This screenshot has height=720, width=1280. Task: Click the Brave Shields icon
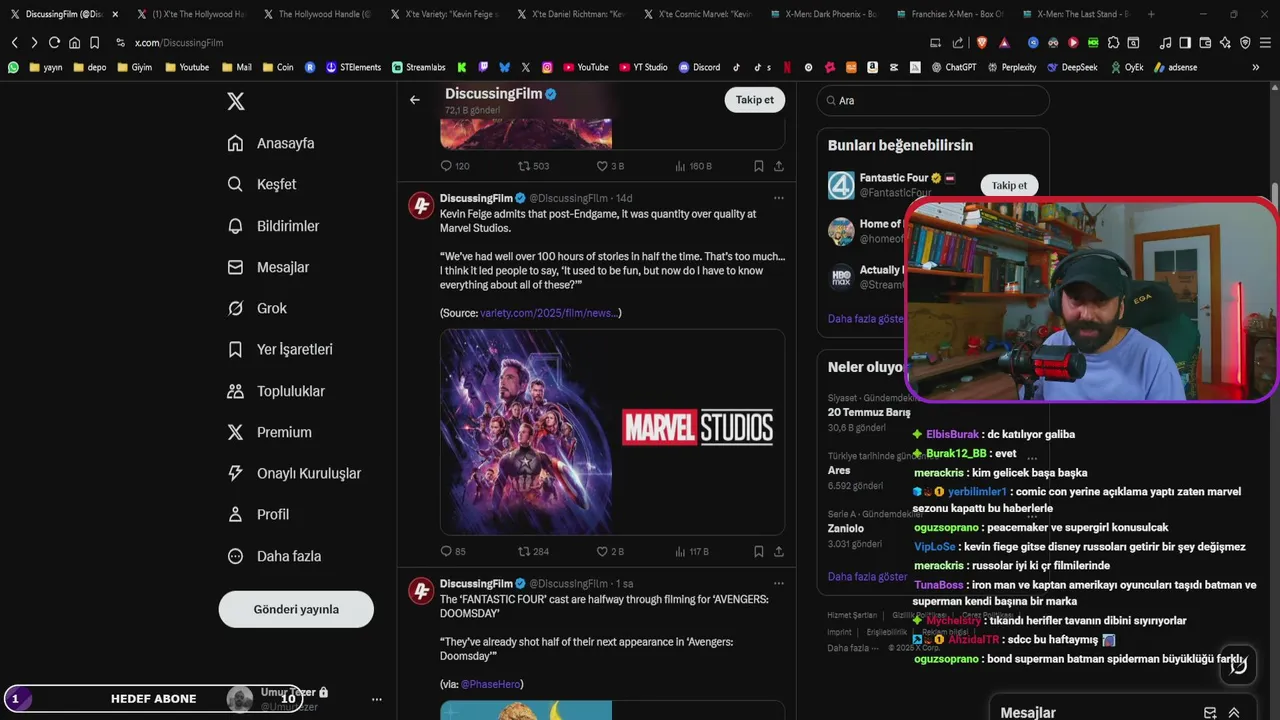(982, 43)
